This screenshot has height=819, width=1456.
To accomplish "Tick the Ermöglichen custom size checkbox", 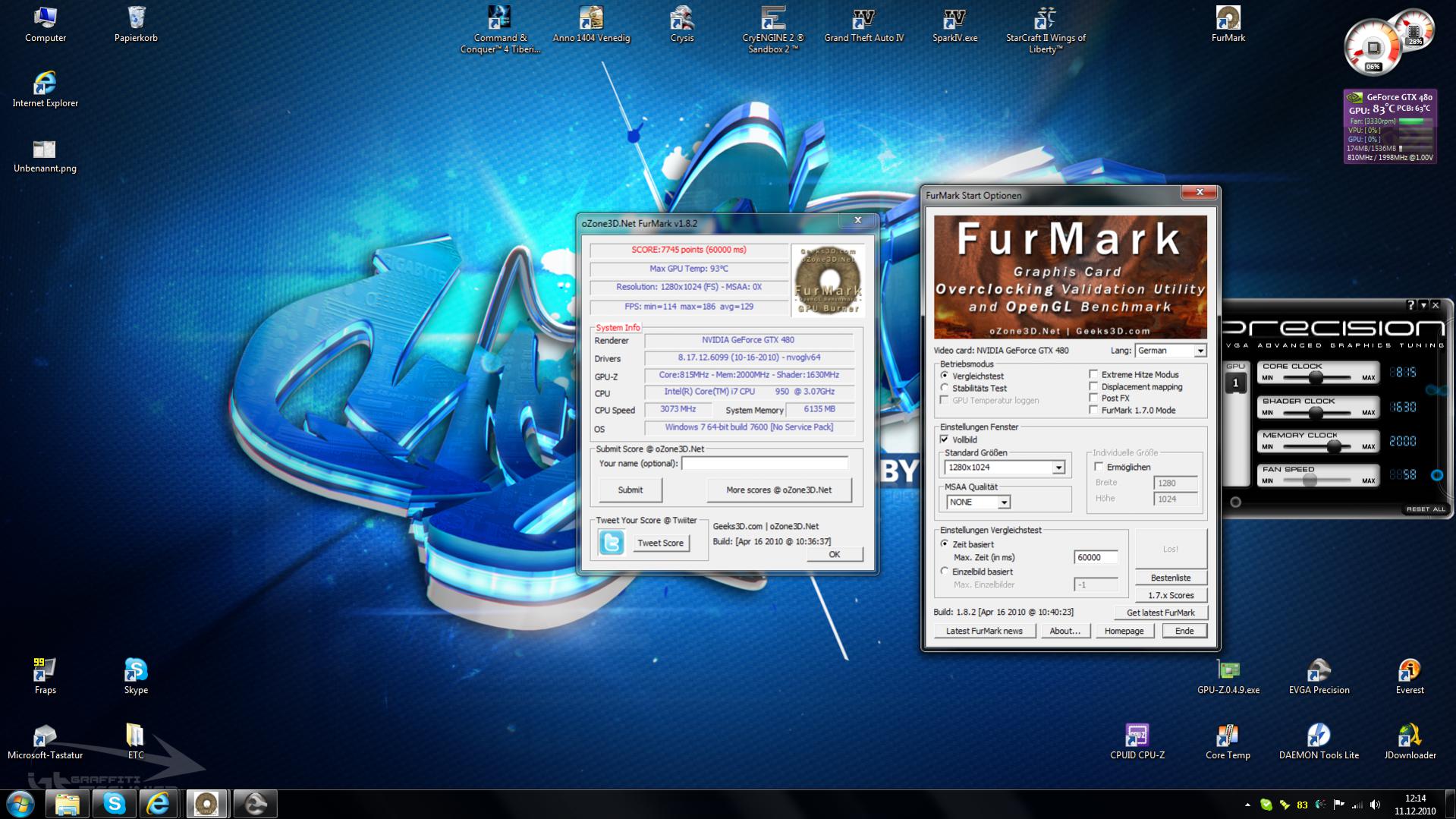I will pos(1099,467).
